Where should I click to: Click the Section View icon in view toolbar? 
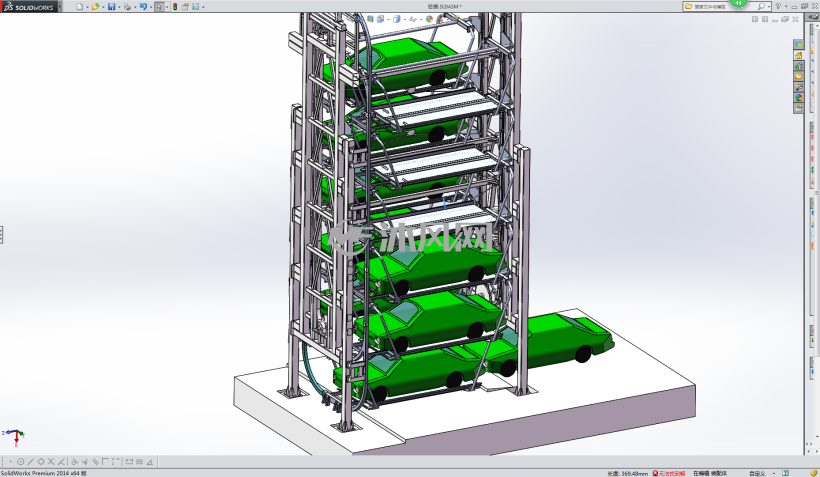pyautogui.click(x=370, y=19)
